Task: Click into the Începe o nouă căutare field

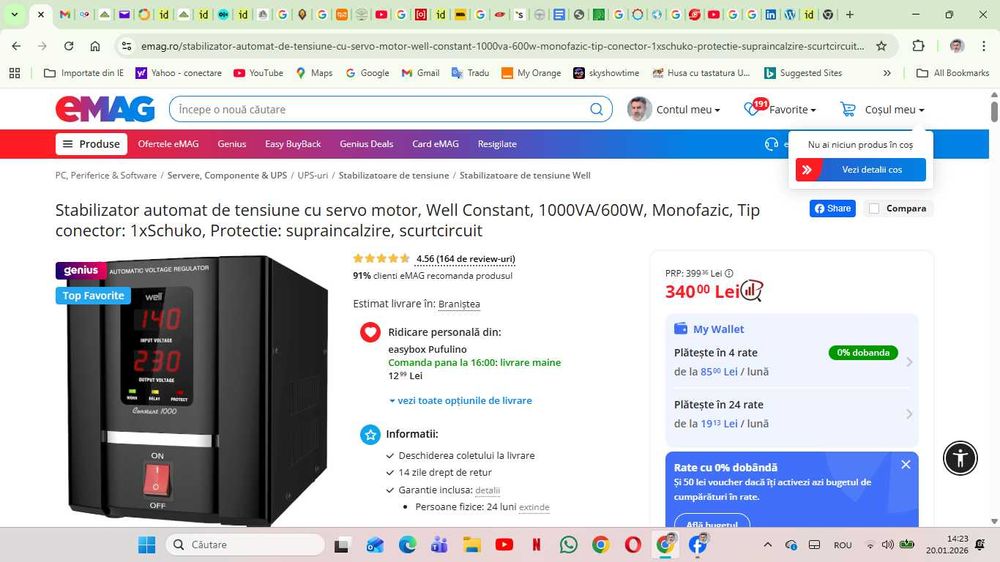Action: [380, 109]
